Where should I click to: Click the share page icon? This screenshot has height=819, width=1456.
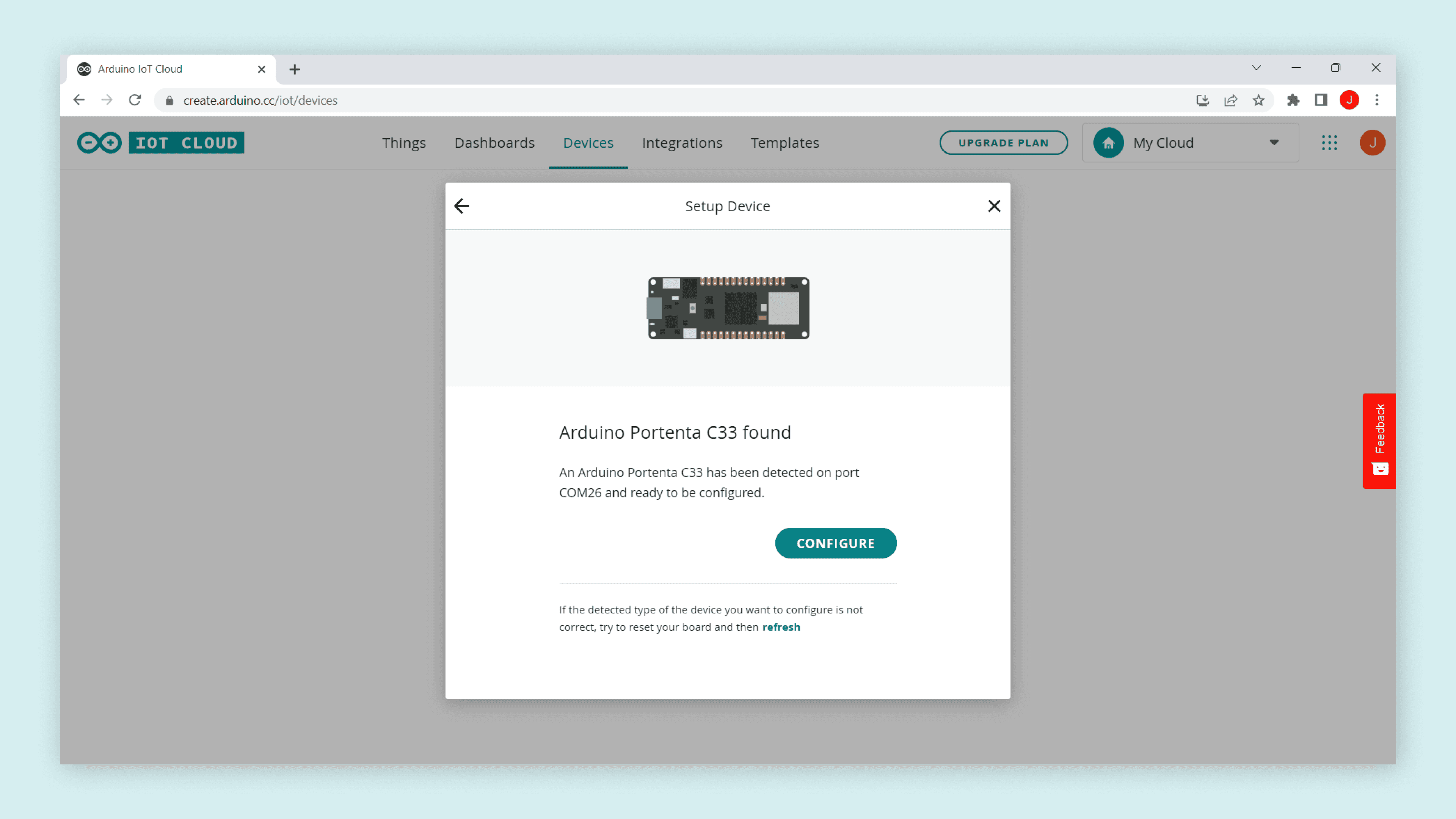coord(1230,100)
